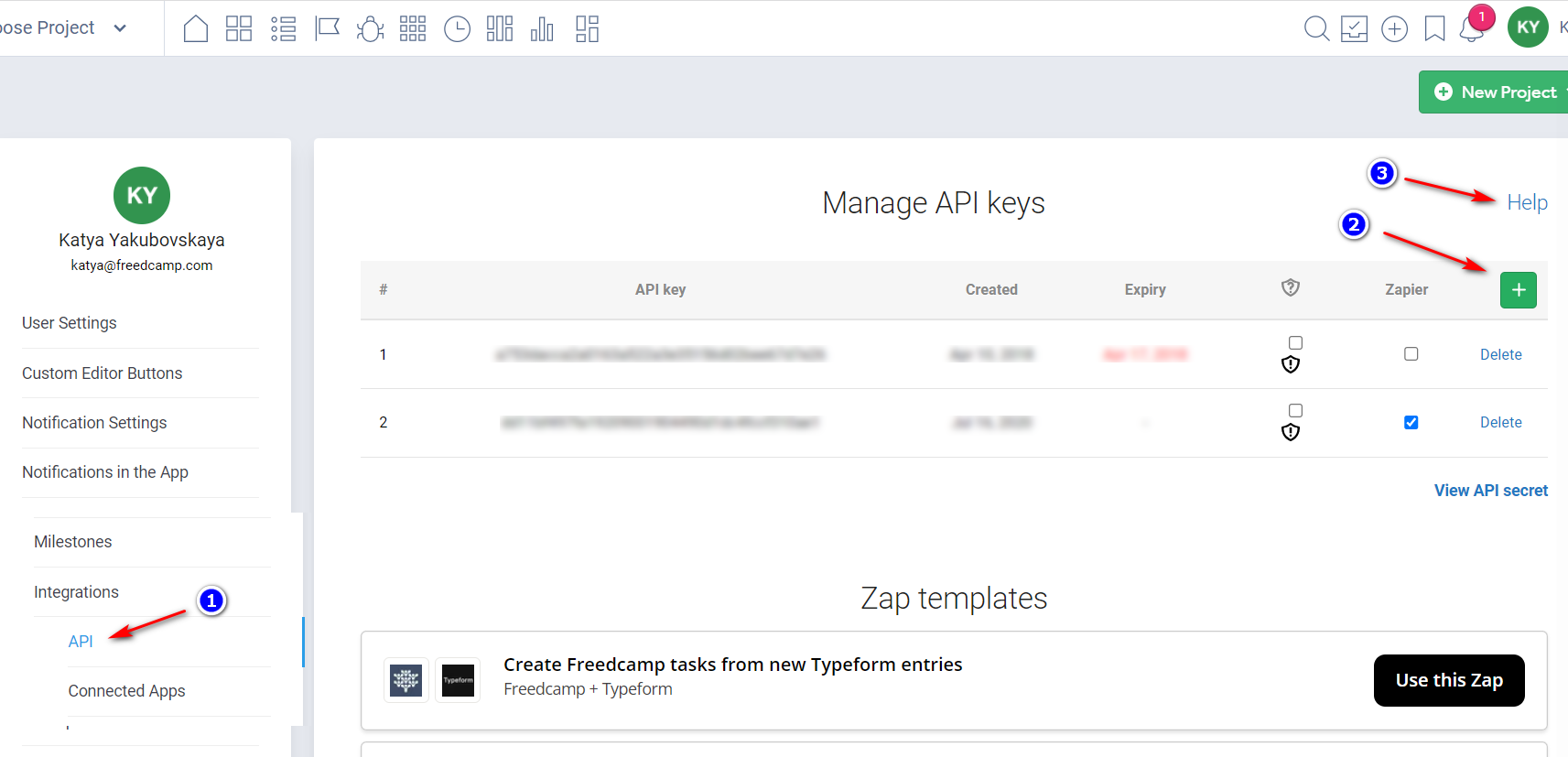
Task: Enable Zapier checkbox for API key 1
Action: (1411, 354)
